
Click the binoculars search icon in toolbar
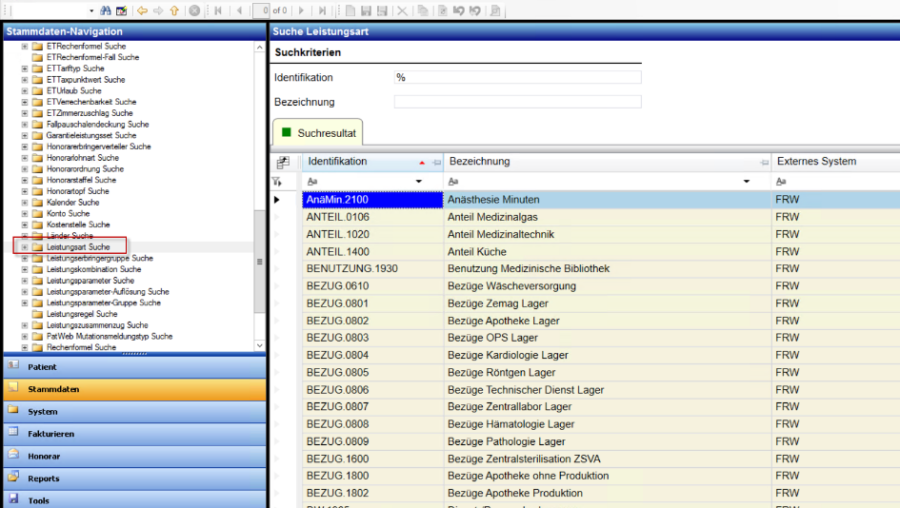pyautogui.click(x=105, y=10)
